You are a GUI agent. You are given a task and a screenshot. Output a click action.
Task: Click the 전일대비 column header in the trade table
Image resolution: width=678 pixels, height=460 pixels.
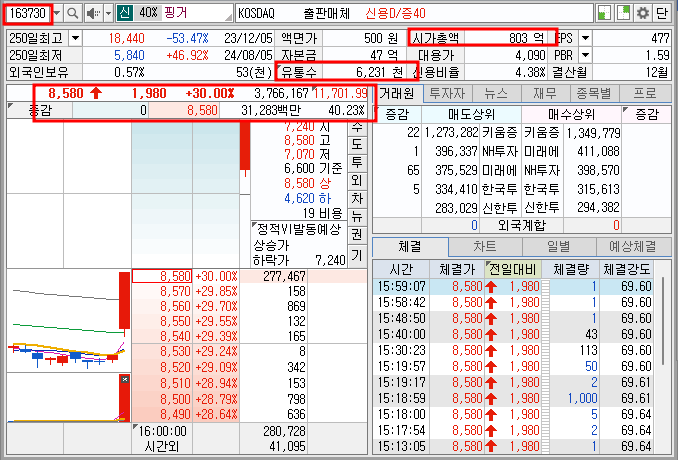coord(512,270)
